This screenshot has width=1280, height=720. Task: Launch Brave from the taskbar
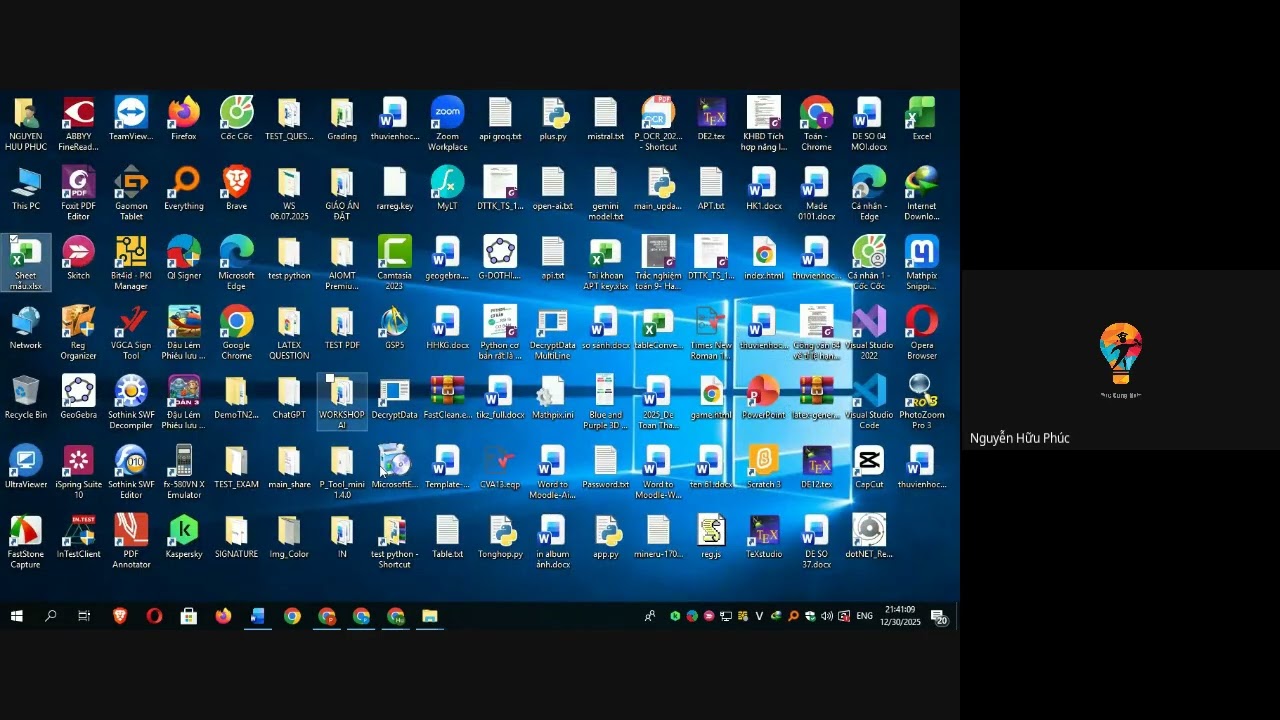[120, 616]
